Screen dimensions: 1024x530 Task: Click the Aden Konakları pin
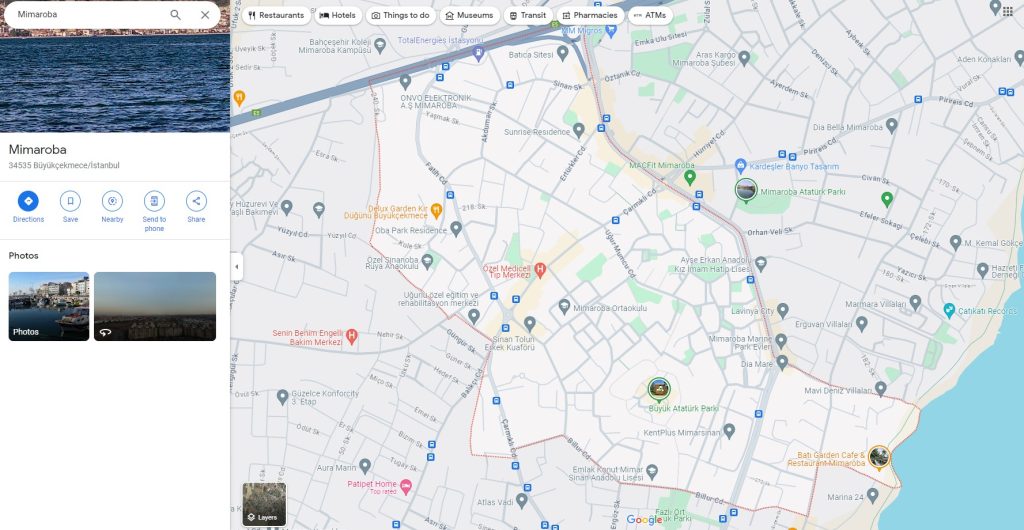coord(1019,58)
